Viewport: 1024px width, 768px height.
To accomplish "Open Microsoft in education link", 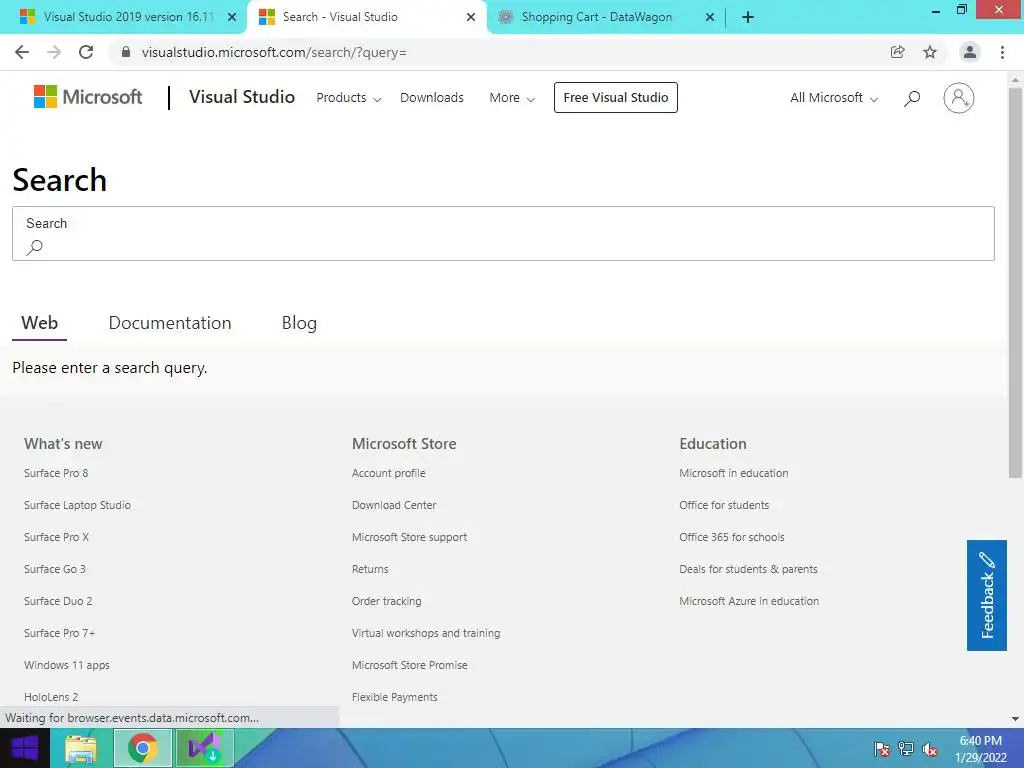I will pyautogui.click(x=733, y=473).
